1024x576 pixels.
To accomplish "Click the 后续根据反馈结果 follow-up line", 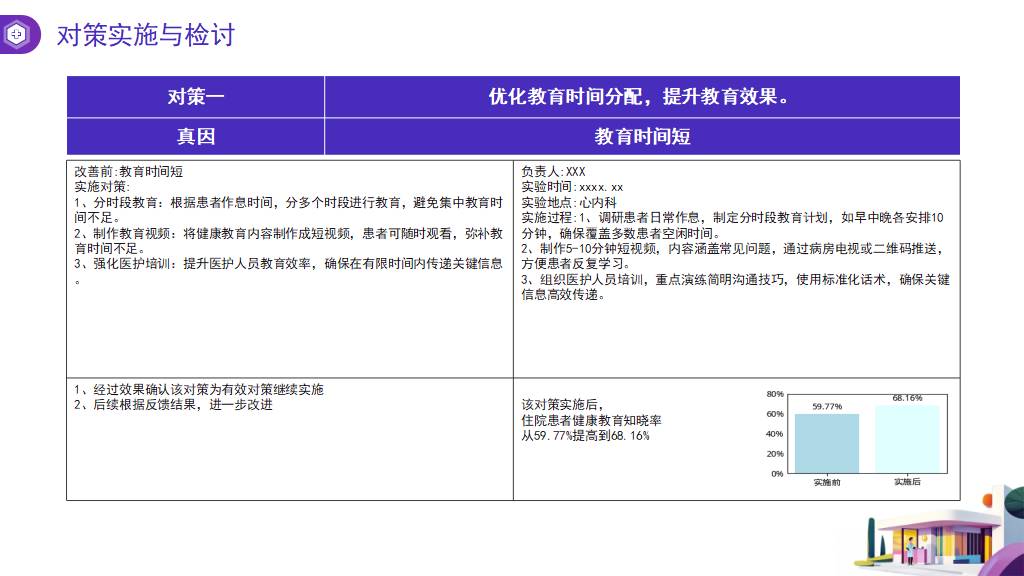I will (x=173, y=405).
